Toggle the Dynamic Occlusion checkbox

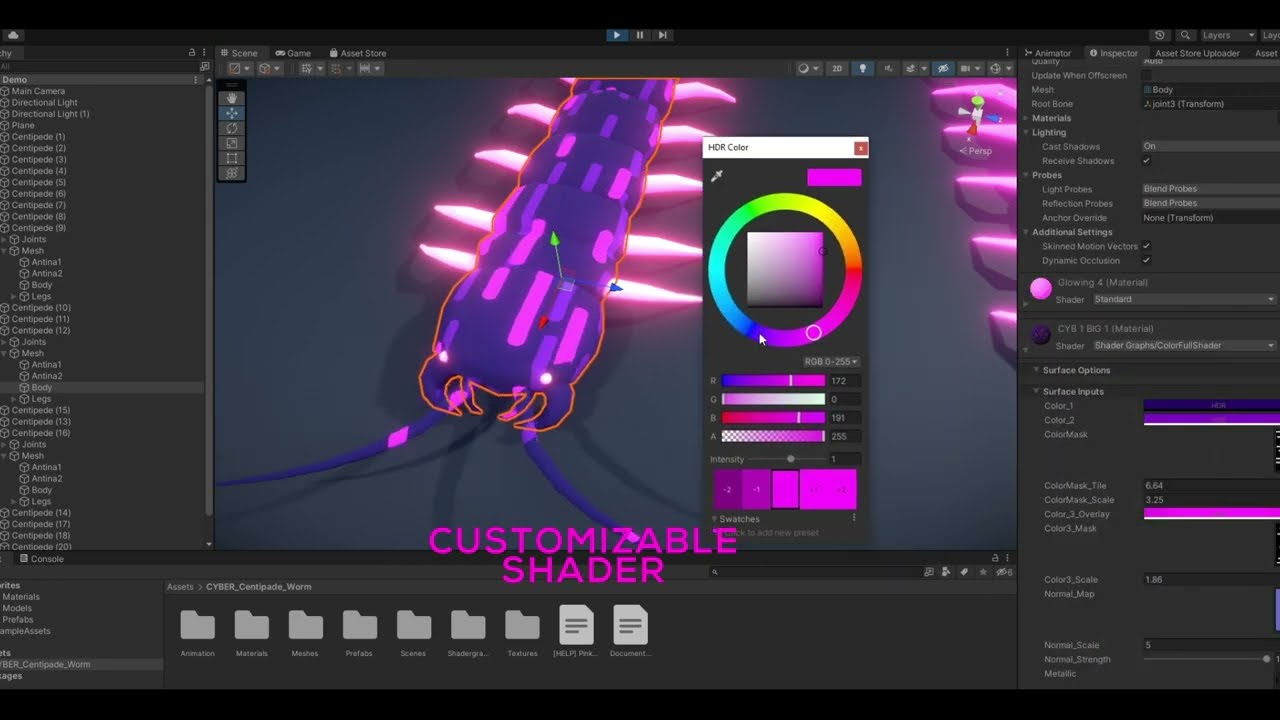pyautogui.click(x=1147, y=260)
